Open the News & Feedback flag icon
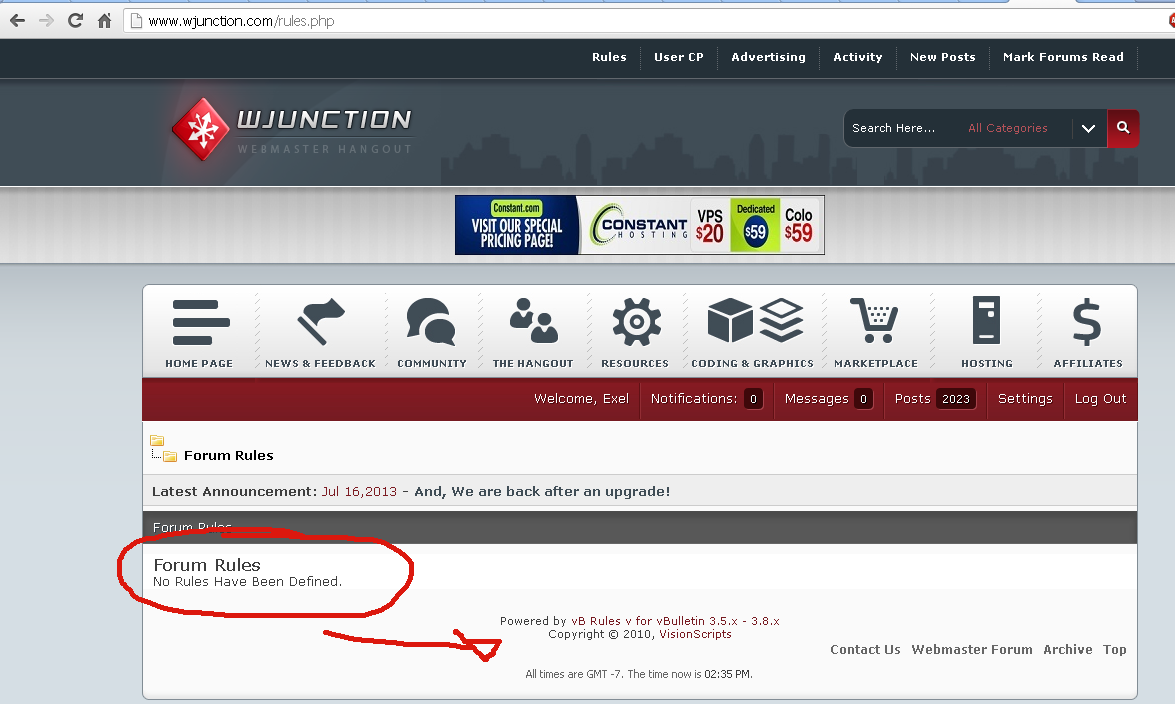This screenshot has width=1175, height=704. point(321,321)
